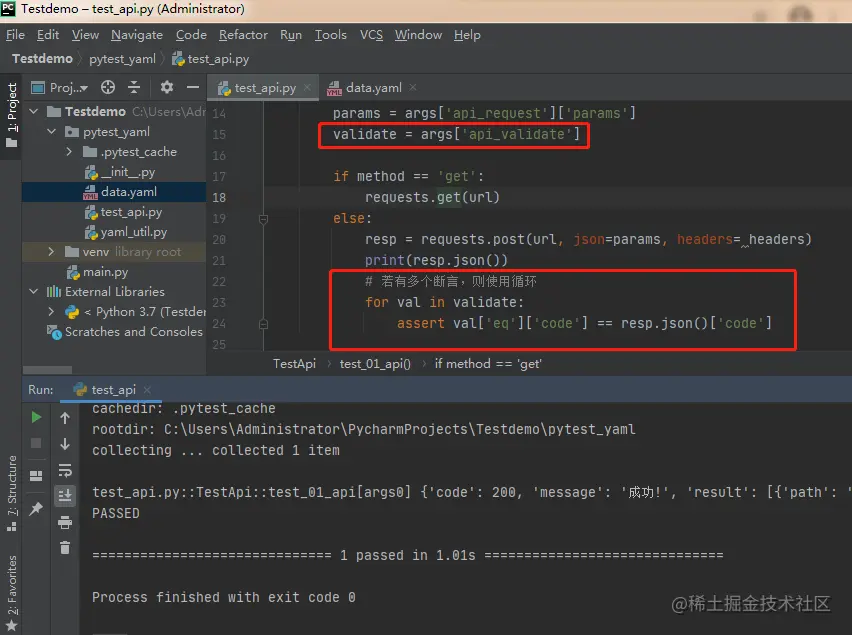Hide the Project panel with minus icon
852x635 pixels.
coord(193,87)
